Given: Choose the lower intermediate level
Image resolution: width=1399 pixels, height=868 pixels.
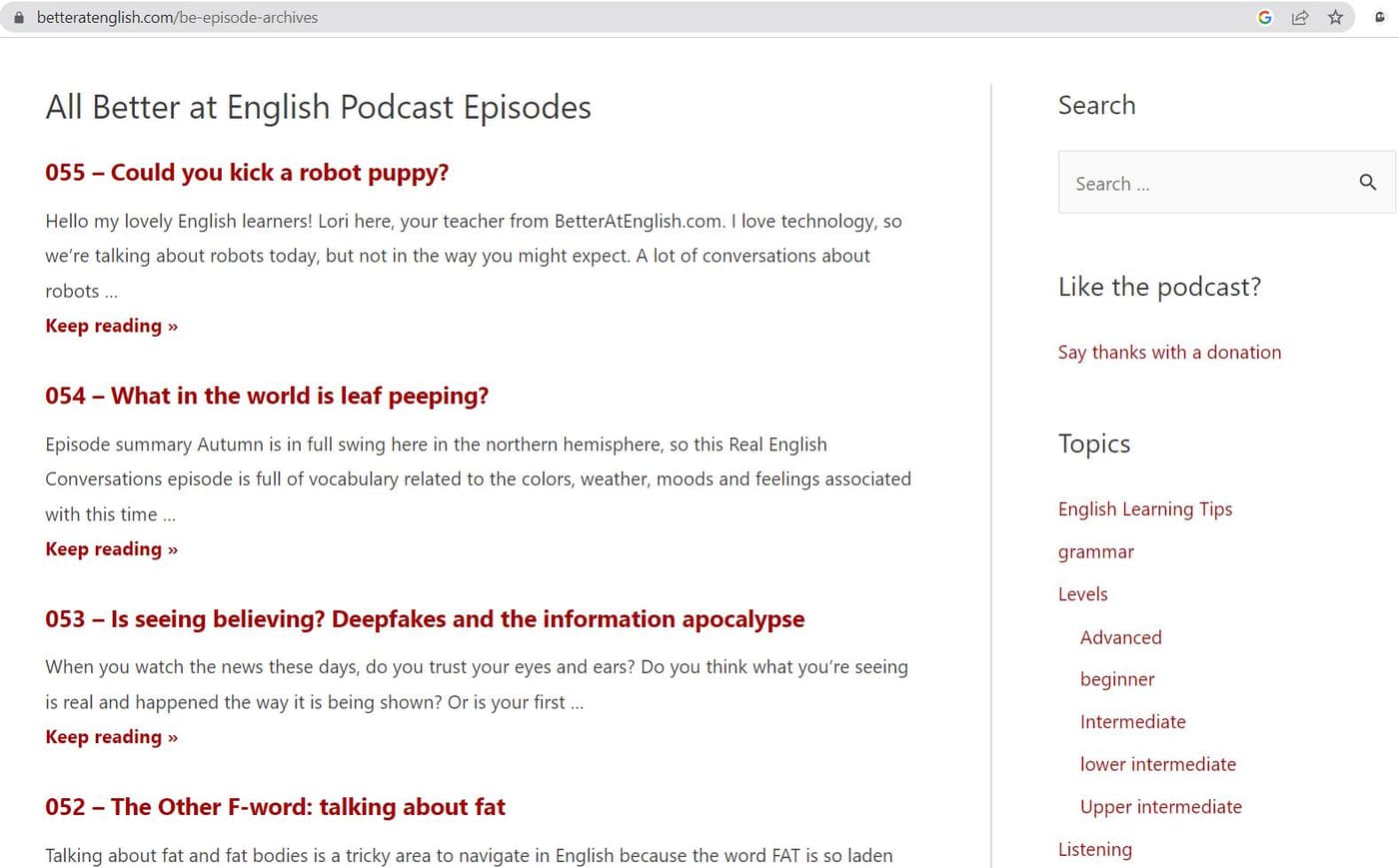Looking at the screenshot, I should point(1158,764).
